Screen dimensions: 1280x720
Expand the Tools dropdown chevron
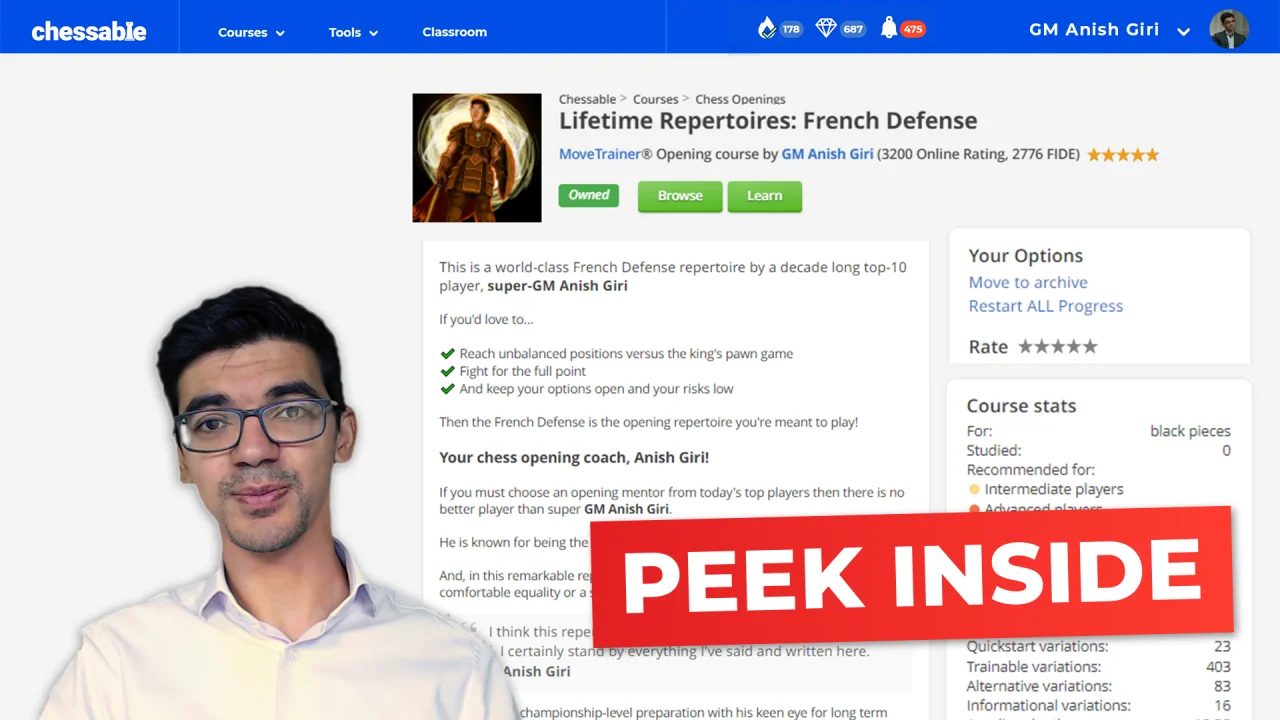pos(374,32)
